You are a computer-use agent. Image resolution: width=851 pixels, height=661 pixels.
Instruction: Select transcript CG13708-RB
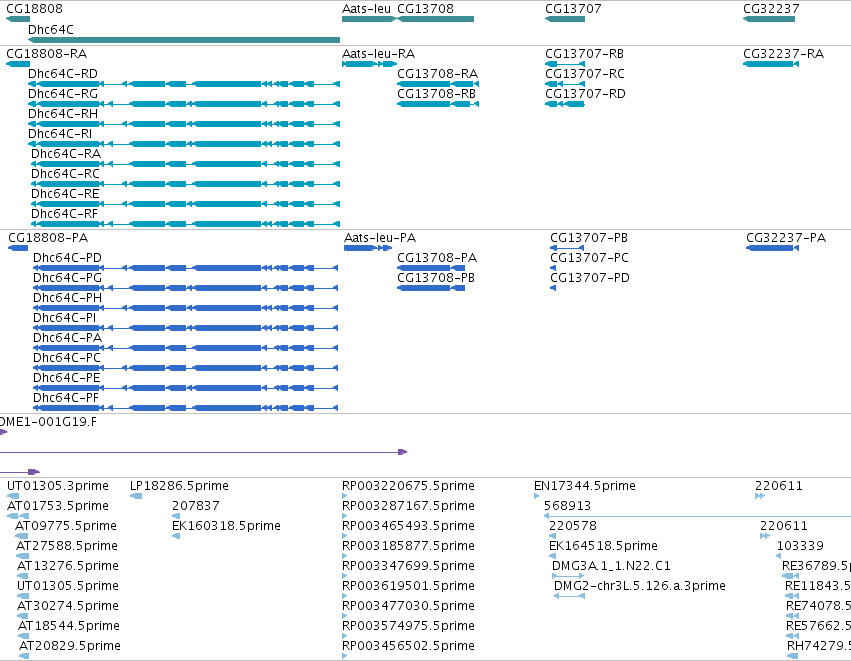pos(438,104)
